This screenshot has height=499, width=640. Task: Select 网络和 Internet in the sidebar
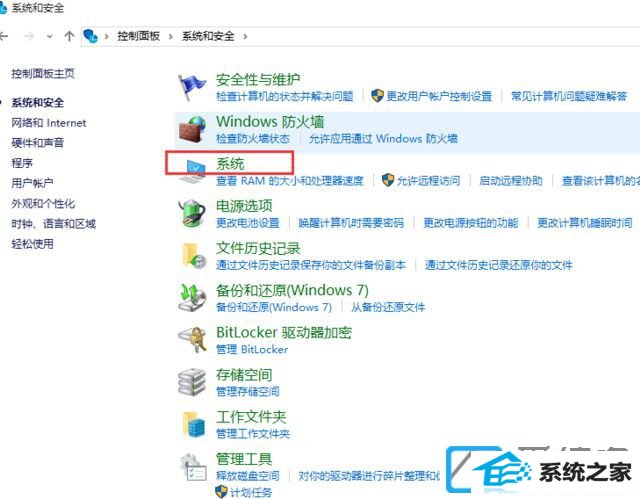[49, 123]
